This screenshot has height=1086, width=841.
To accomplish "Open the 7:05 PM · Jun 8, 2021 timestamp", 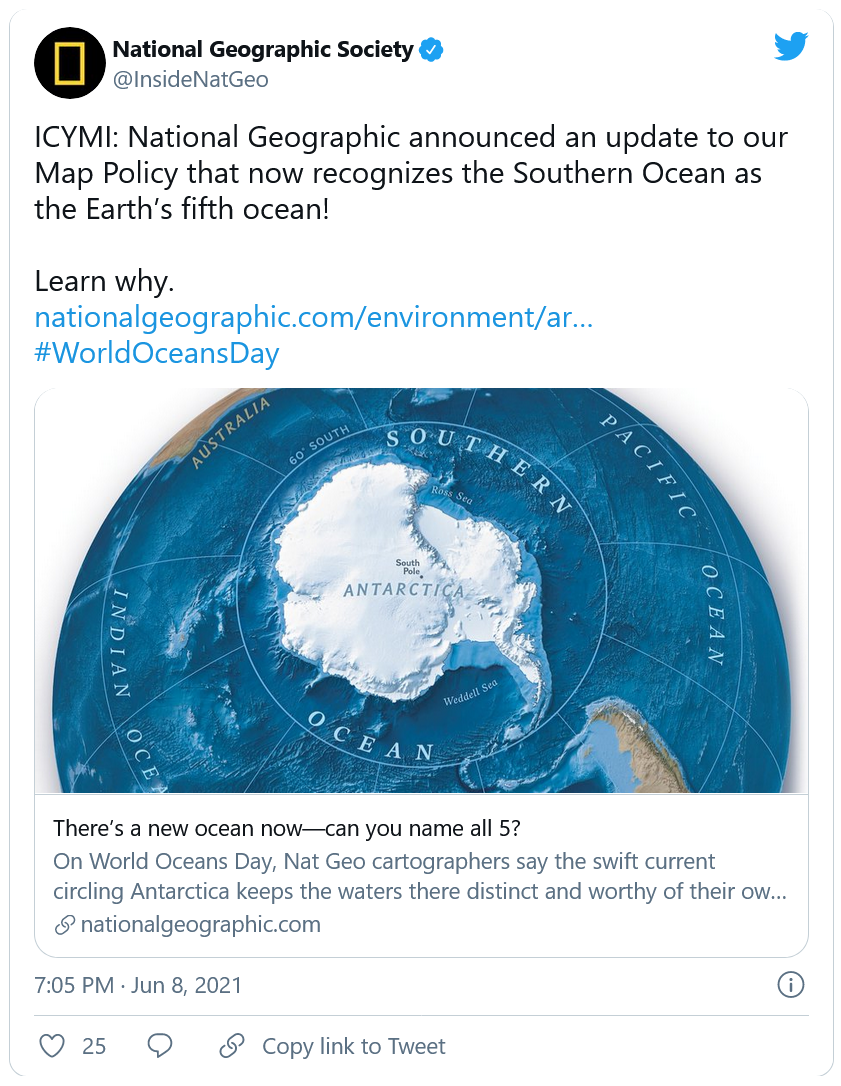I will 138,985.
